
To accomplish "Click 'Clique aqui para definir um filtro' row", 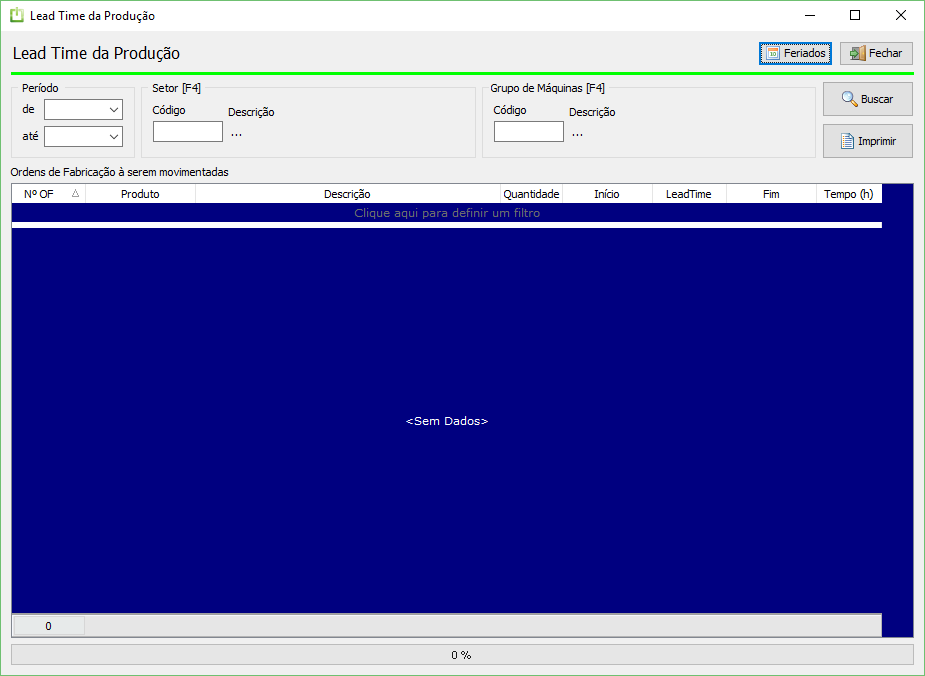I will pyautogui.click(x=447, y=213).
